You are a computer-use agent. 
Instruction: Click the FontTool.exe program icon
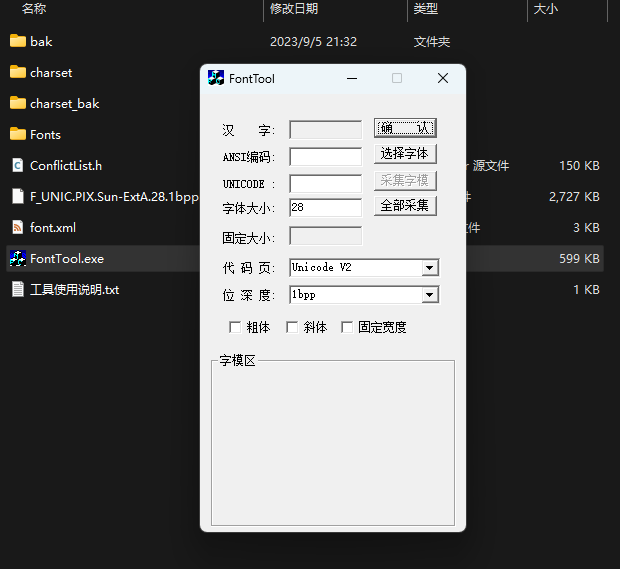pos(17,258)
